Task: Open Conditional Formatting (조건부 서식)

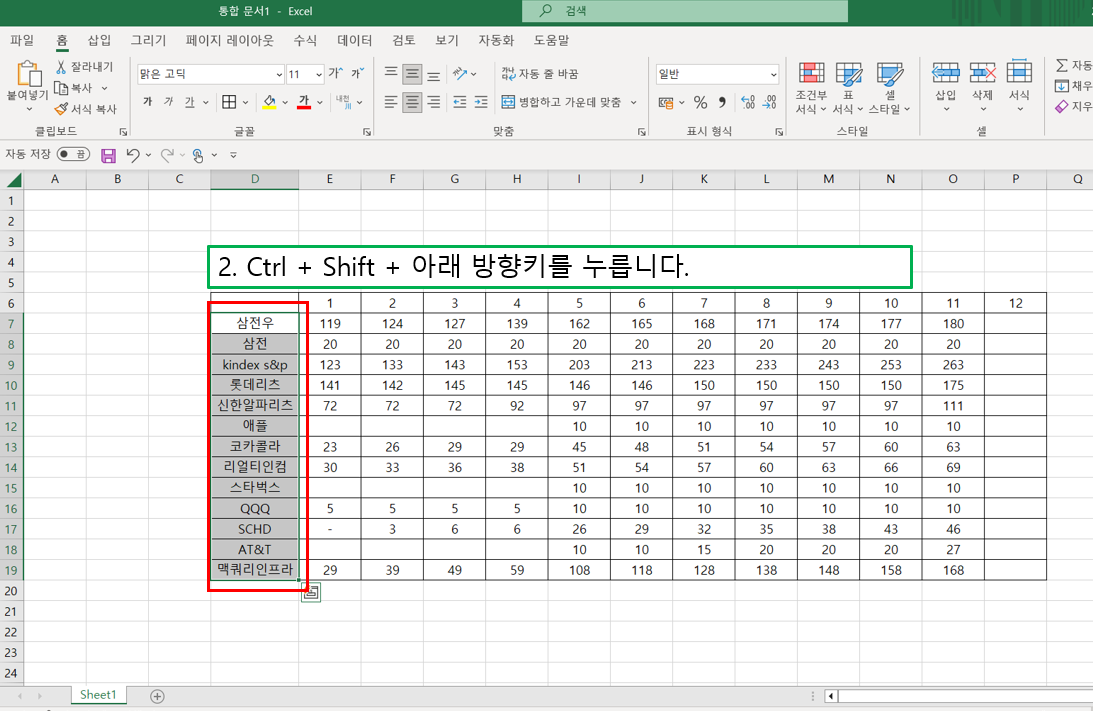Action: tap(811, 88)
